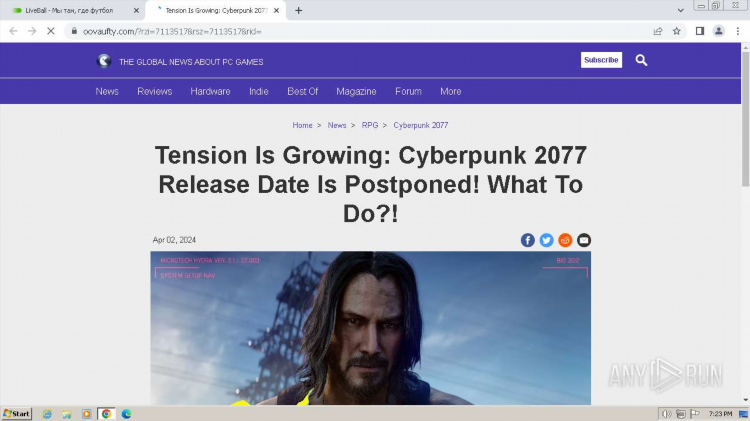Image resolution: width=750 pixels, height=421 pixels.
Task: Go back to previous page
Action: [13, 31]
